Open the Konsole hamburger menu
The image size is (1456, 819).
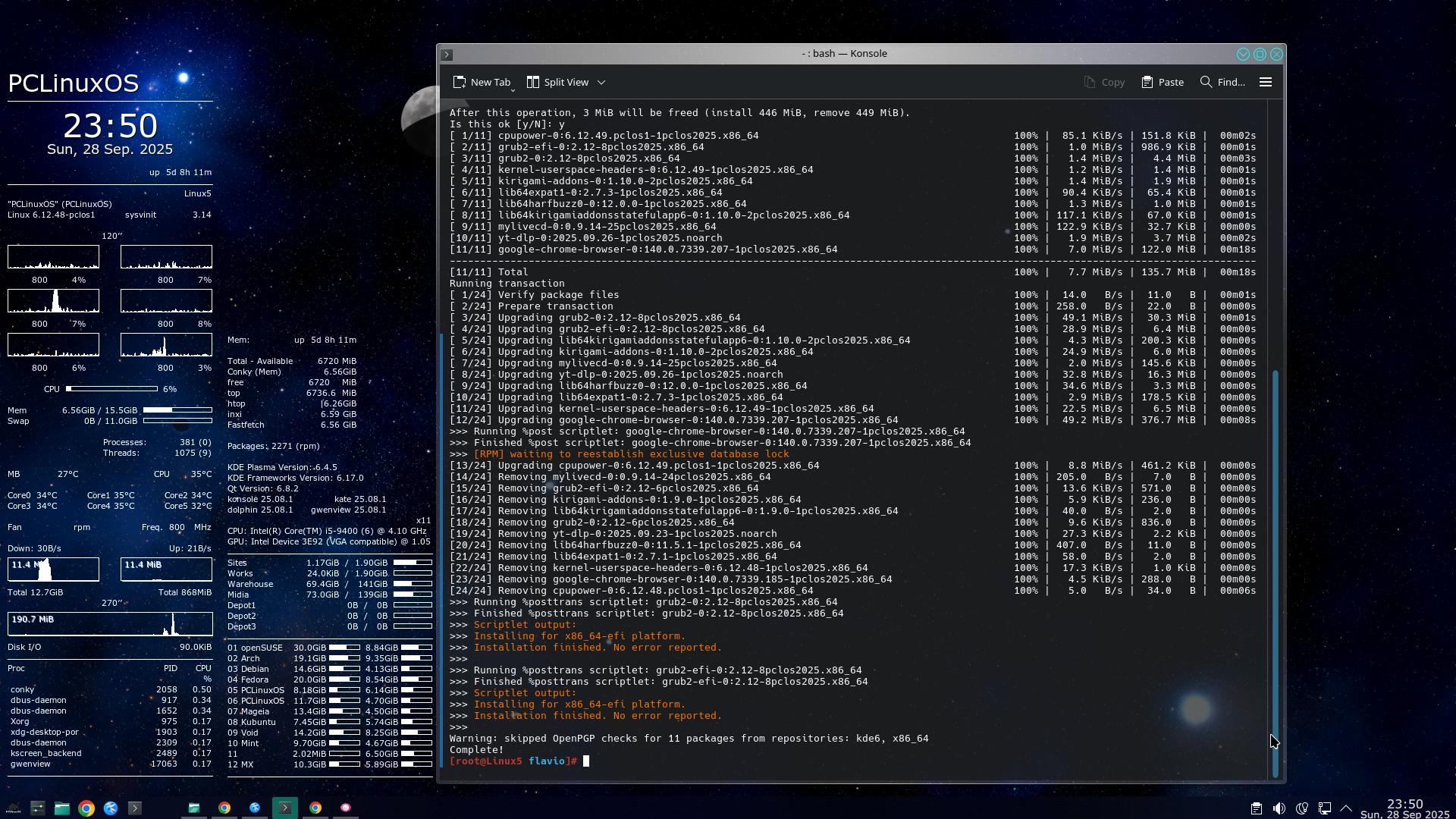pos(1265,82)
